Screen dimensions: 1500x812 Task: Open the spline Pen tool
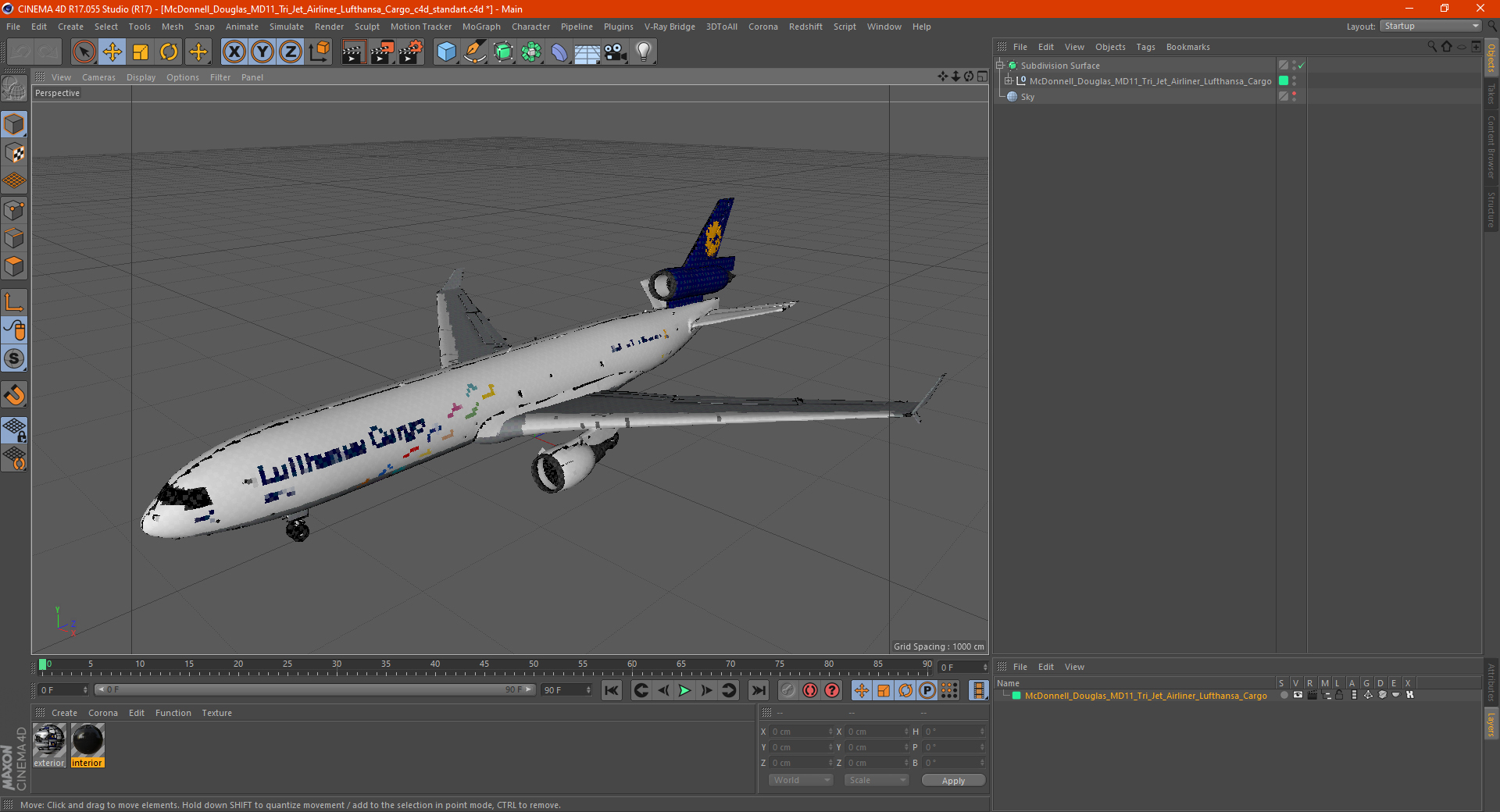tap(474, 52)
